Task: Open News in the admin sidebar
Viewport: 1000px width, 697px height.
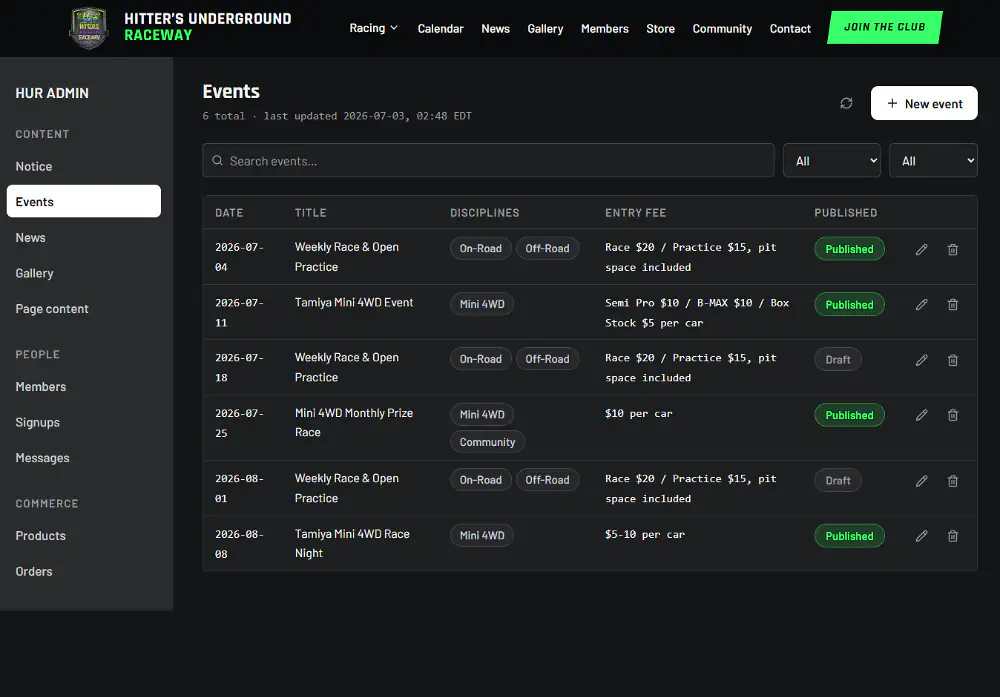Action: (x=84, y=237)
